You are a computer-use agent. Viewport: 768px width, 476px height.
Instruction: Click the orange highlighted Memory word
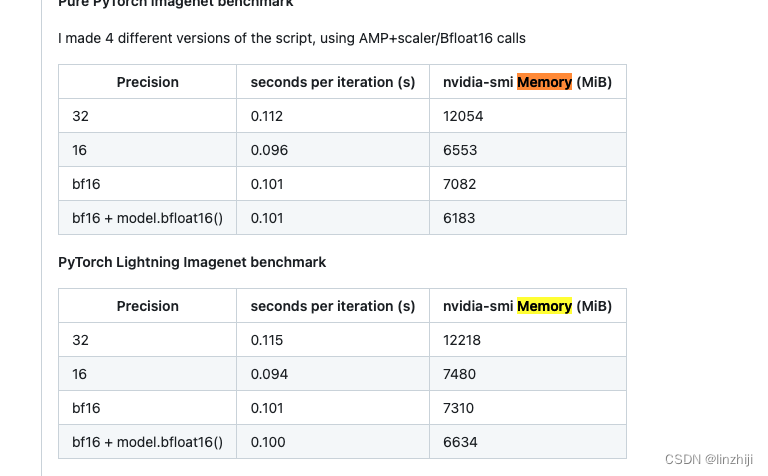click(x=544, y=82)
